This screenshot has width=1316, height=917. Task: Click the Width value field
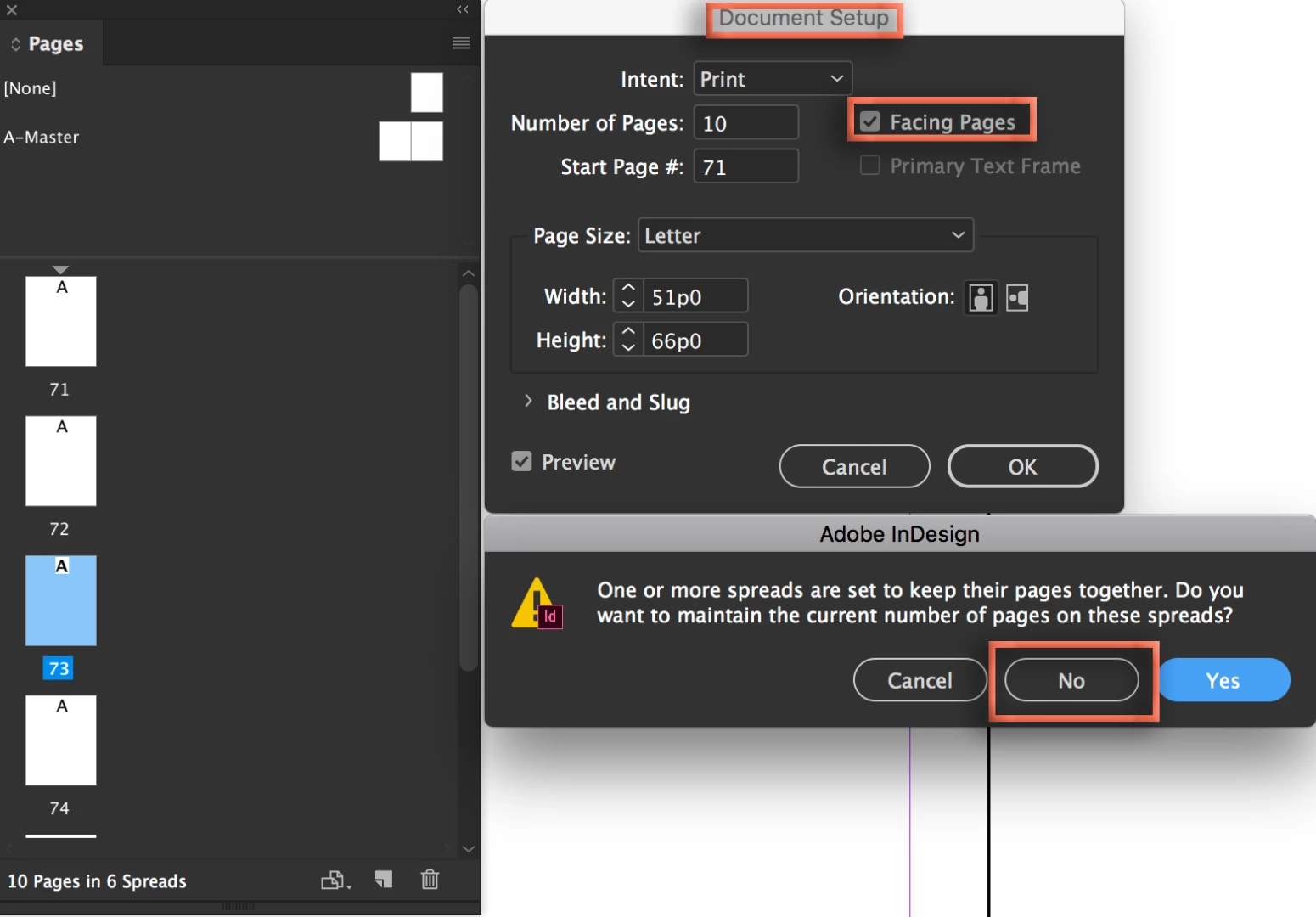click(695, 296)
